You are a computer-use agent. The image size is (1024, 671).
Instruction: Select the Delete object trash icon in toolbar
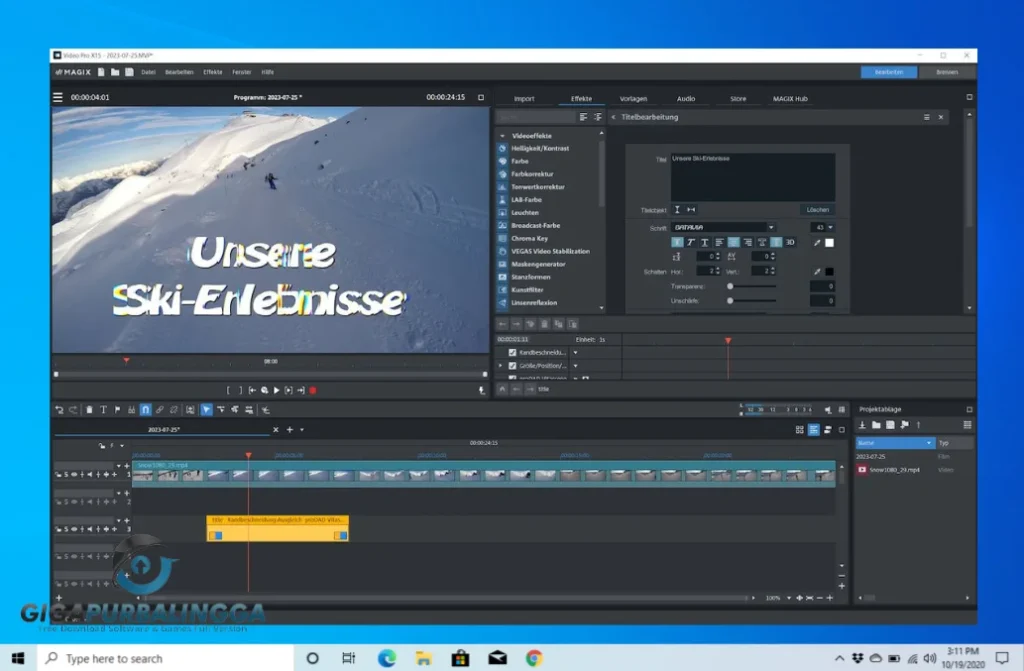[89, 409]
